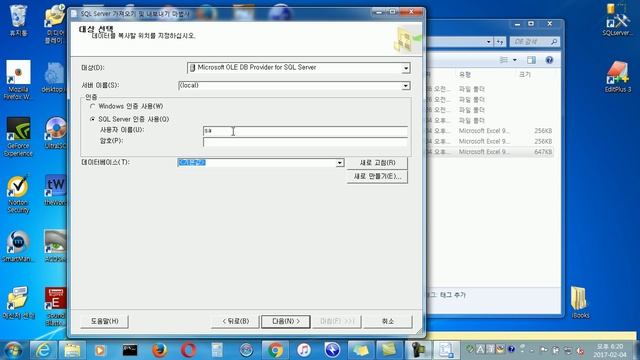This screenshot has height=360, width=640.
Task: Open the SmartMan desktop shortcut
Action: [18, 247]
